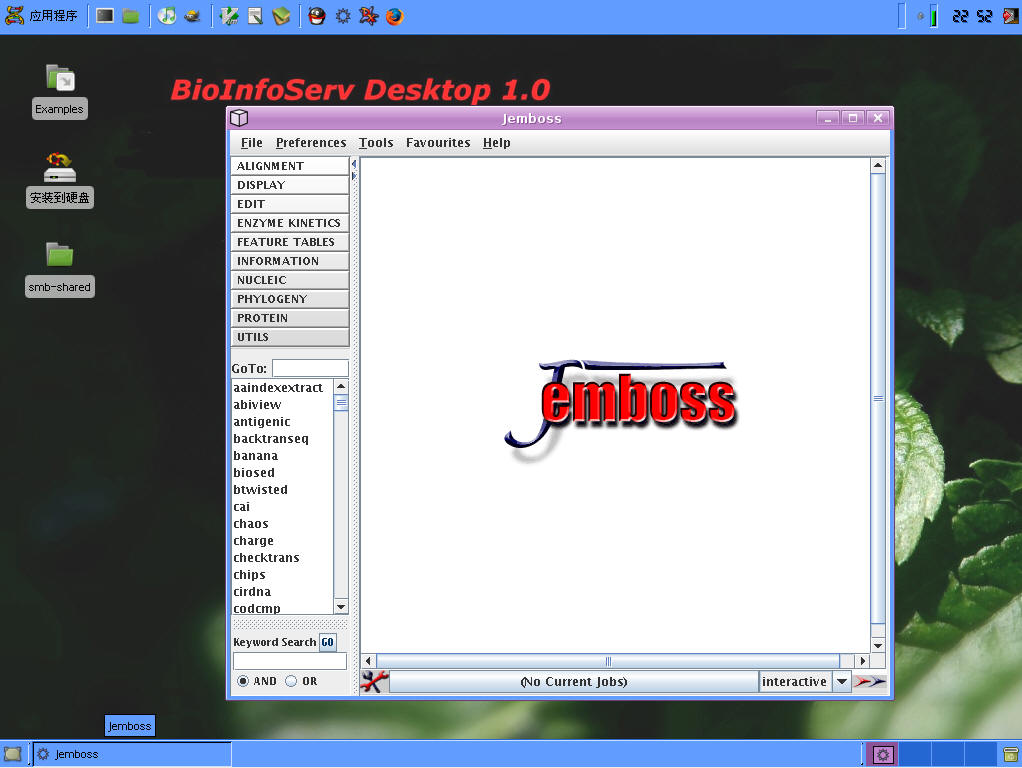Expand the DISPLAY program menu

coord(290,185)
